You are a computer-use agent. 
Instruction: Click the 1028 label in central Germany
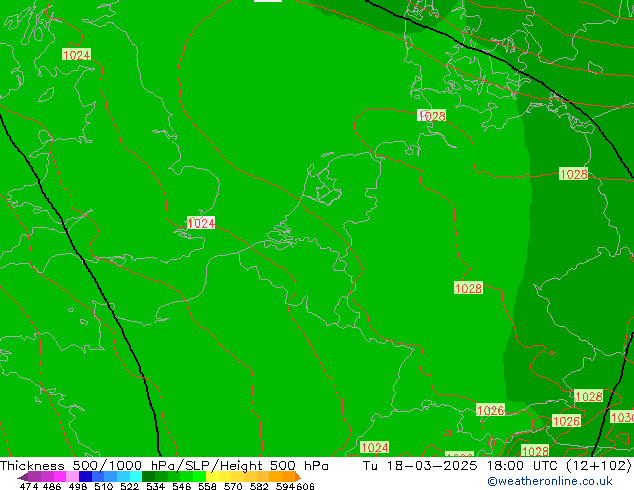point(468,288)
